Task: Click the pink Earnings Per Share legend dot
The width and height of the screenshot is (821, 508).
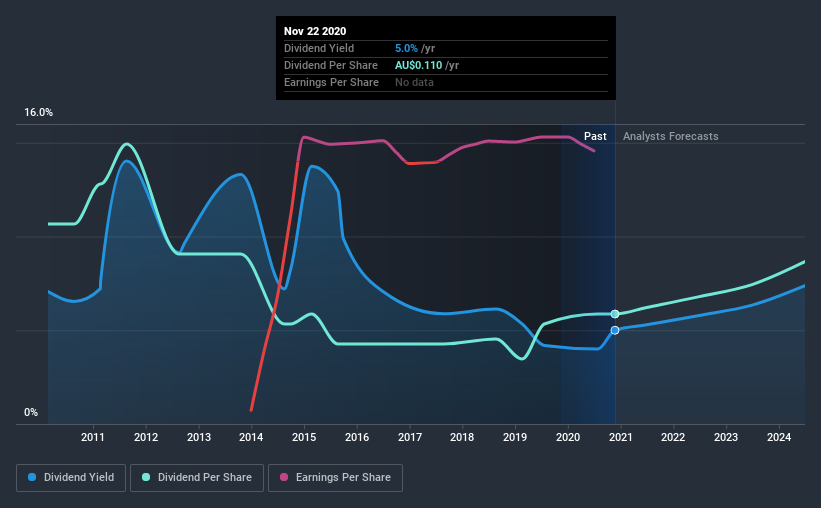Action: [284, 477]
